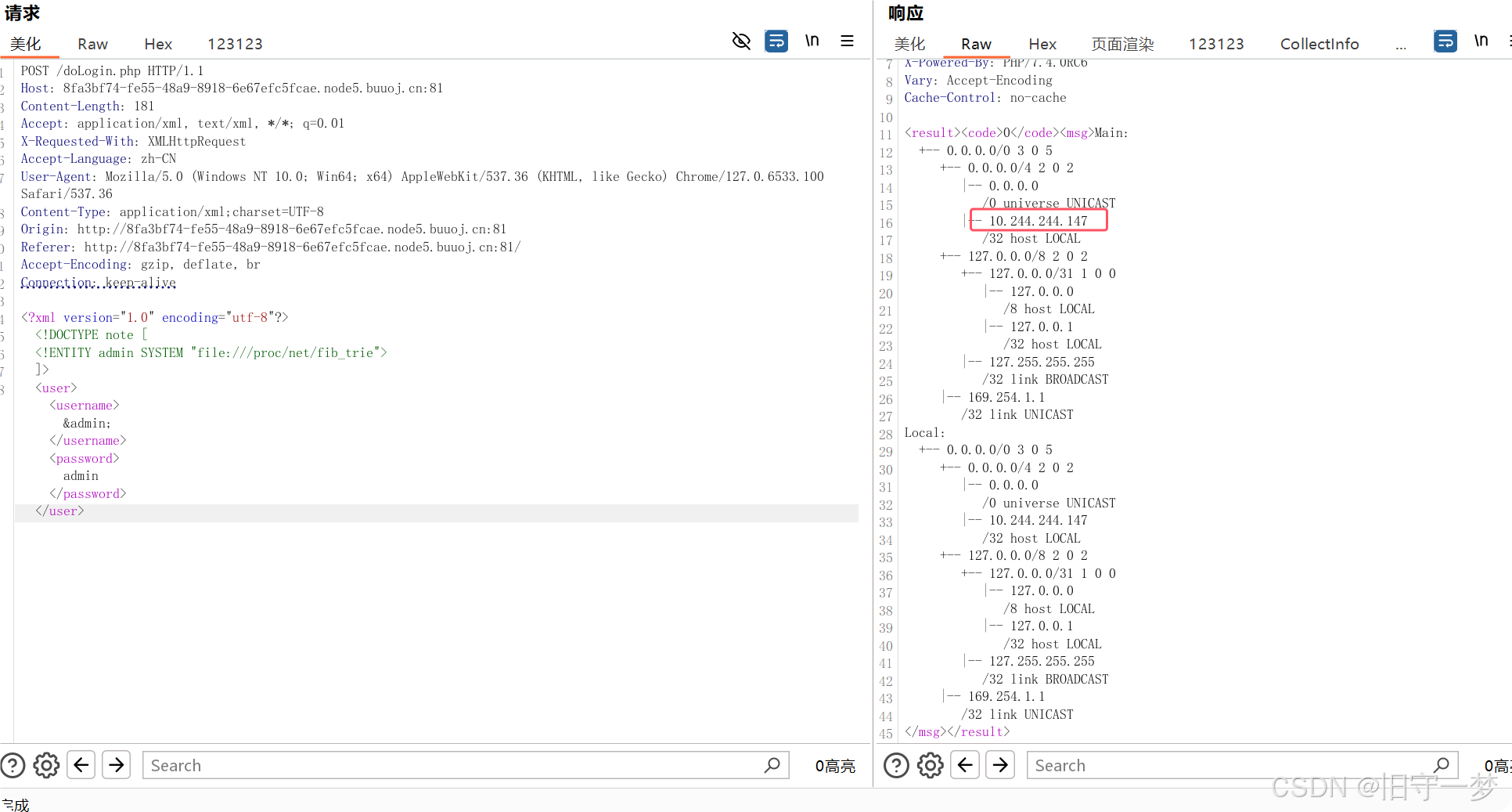The width and height of the screenshot is (1512, 812).
Task: Select the 美化 tab in the response panel
Action: tap(910, 44)
